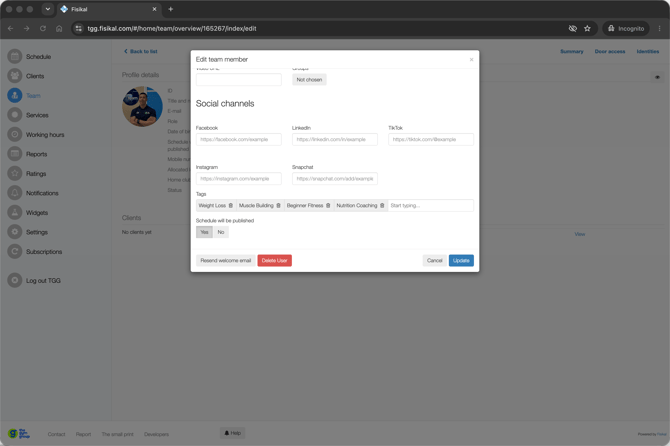Remove the Nutrition Coaching tag trash icon
The height and width of the screenshot is (446, 670).
382,205
